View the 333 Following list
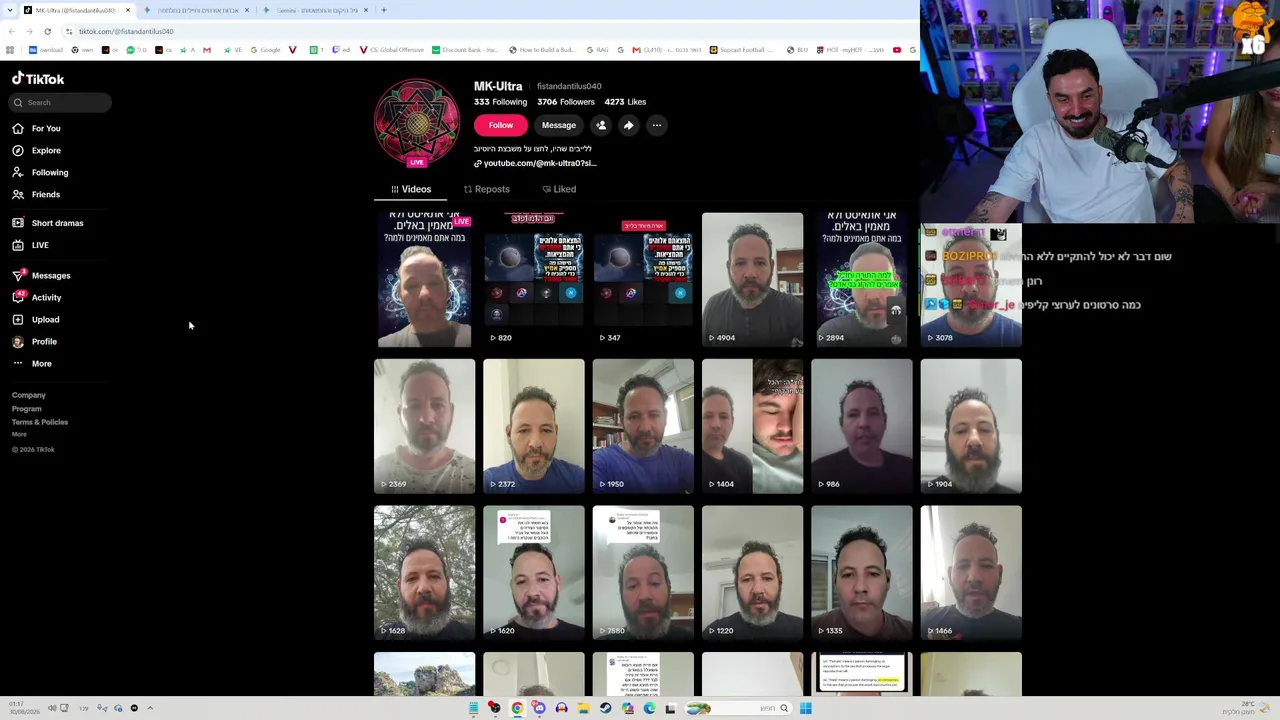1280x720 pixels. tap(500, 102)
